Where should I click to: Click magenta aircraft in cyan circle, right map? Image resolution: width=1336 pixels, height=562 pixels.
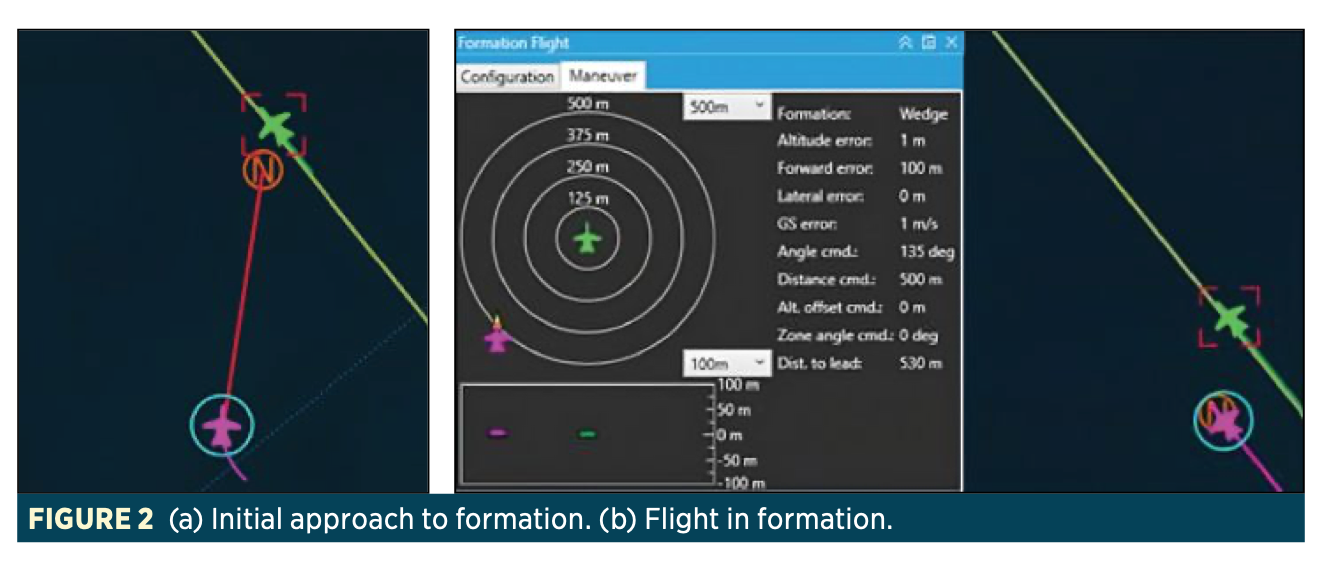click(1225, 420)
